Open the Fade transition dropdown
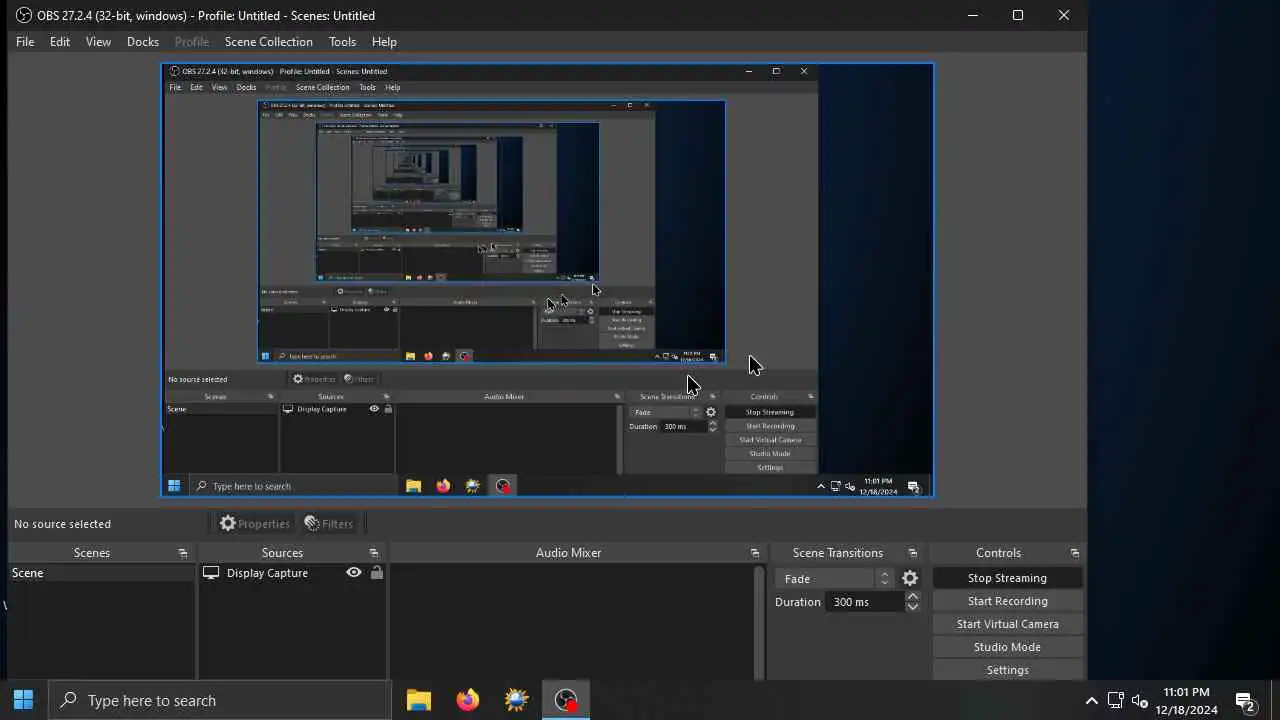The height and width of the screenshot is (720, 1280). point(834,578)
